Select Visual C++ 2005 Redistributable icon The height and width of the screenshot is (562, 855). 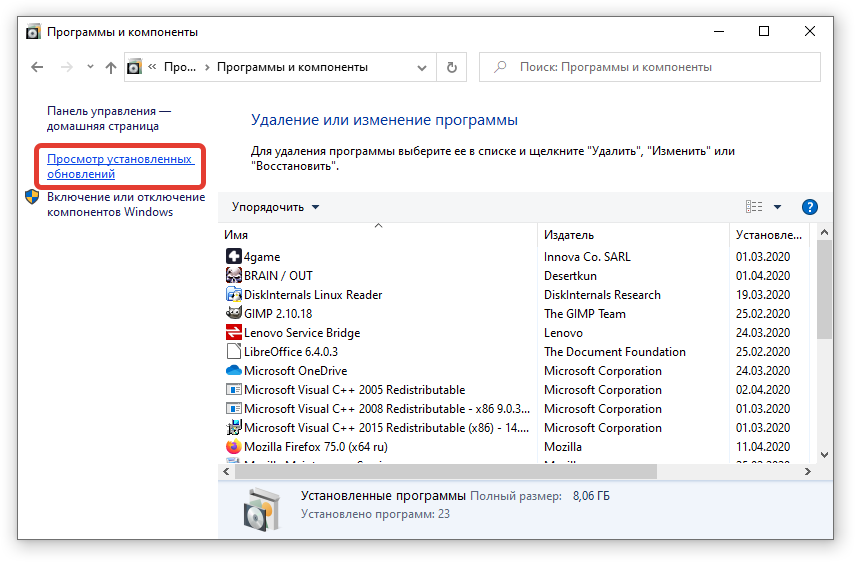pos(233,389)
